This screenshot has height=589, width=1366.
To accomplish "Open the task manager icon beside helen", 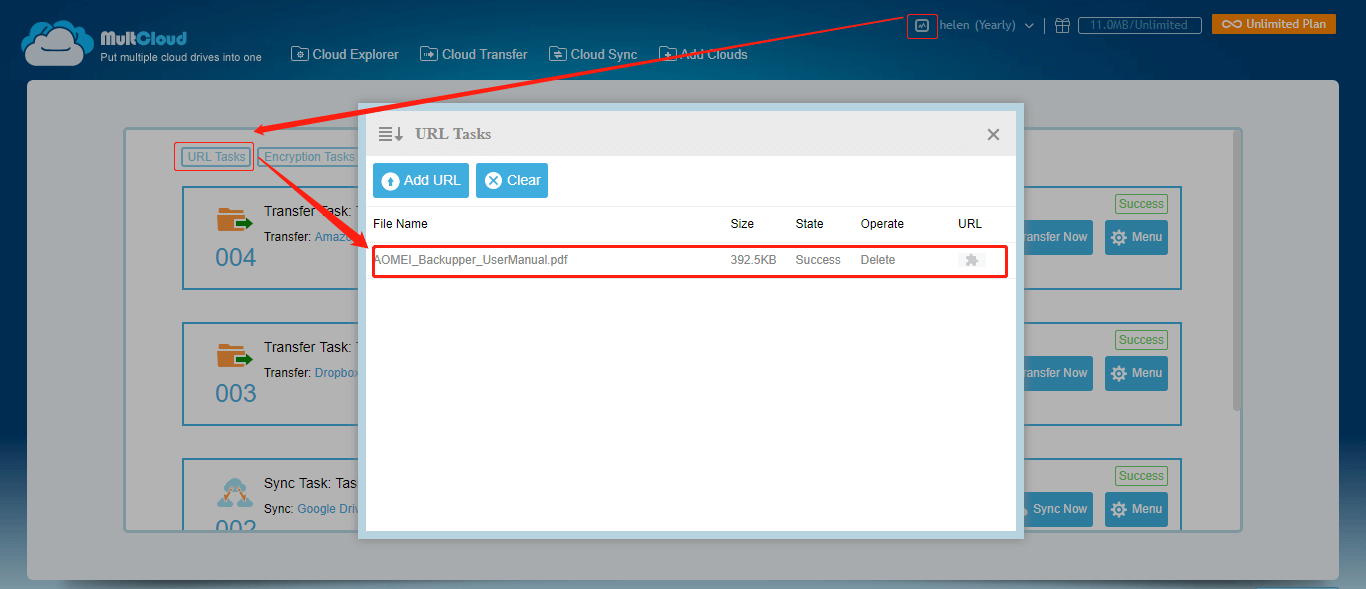I will 922,25.
